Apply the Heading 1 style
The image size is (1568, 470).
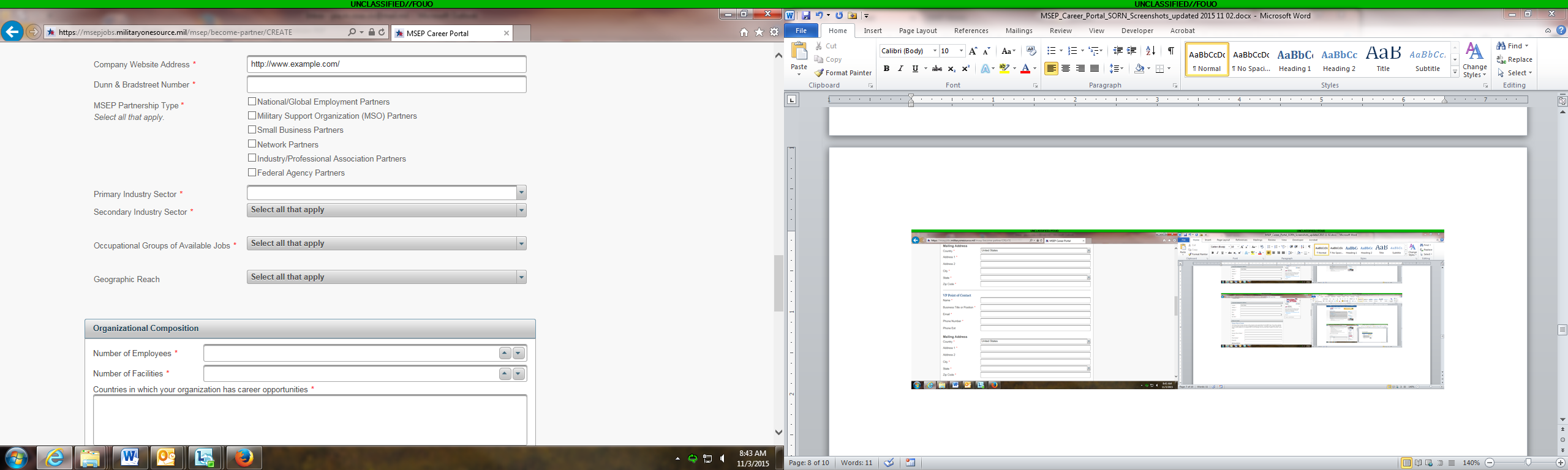tap(1295, 60)
